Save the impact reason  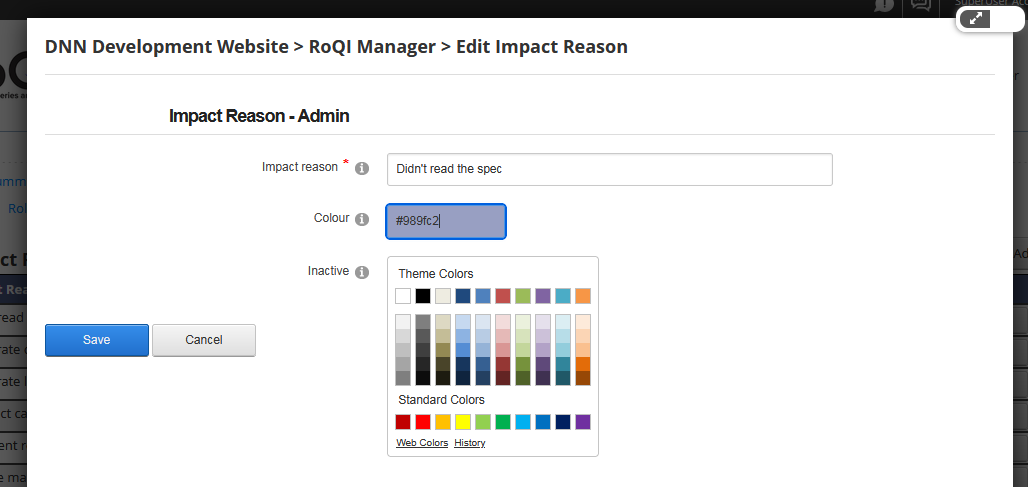pyautogui.click(x=97, y=340)
